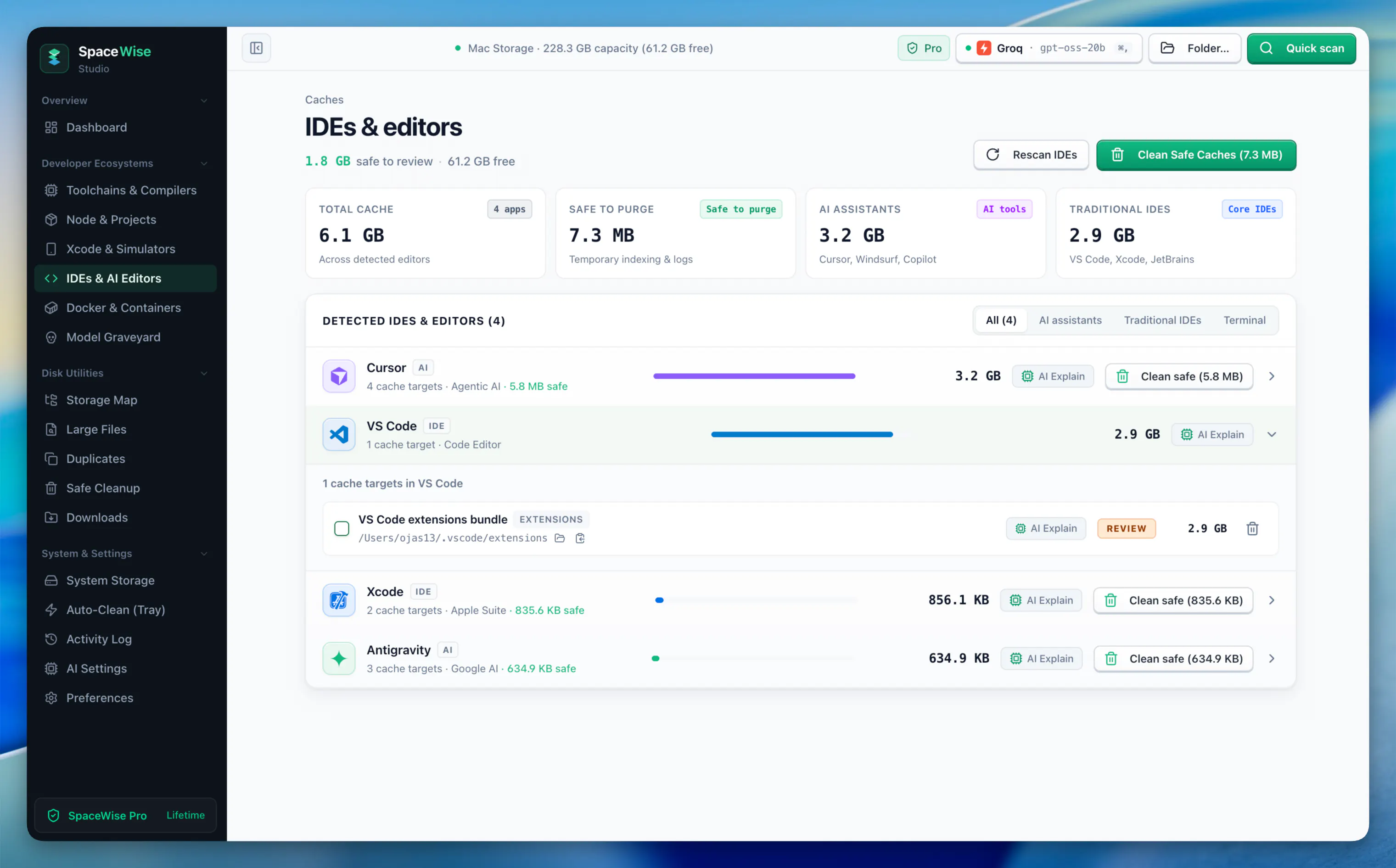Expand the Xcode row with its chevron

click(x=1272, y=600)
